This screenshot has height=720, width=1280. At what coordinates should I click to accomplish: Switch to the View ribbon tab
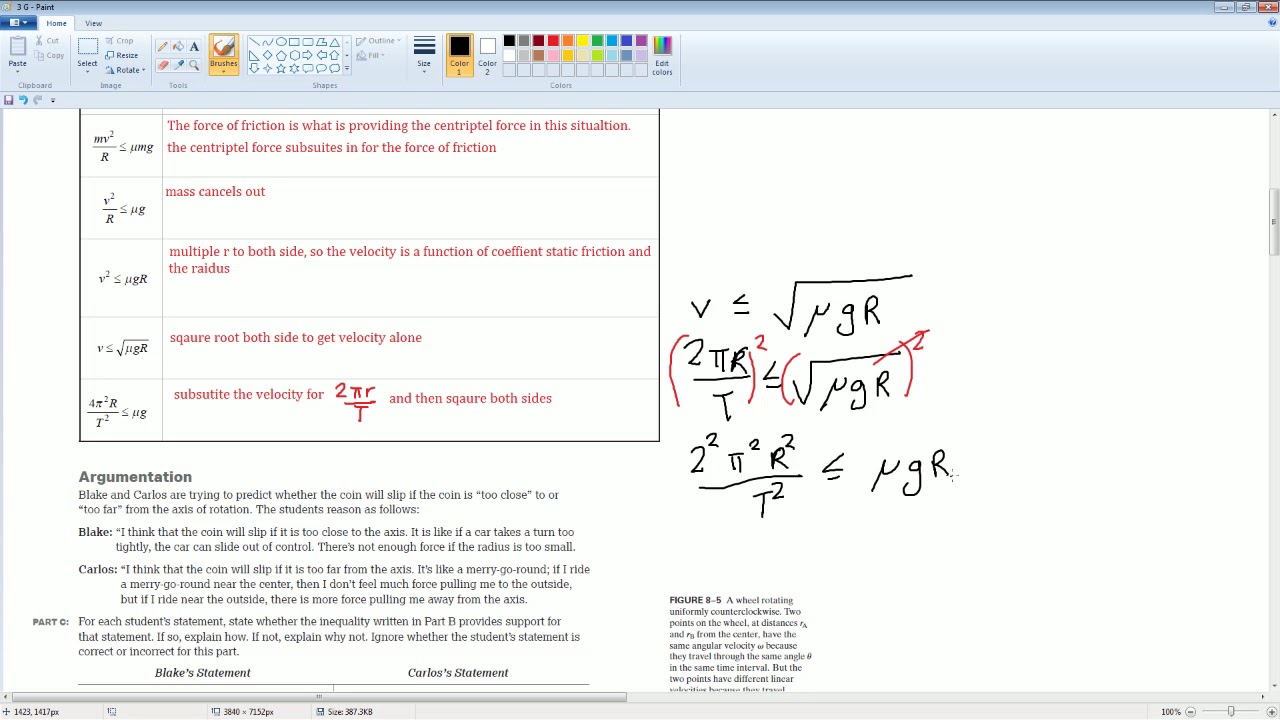93,23
